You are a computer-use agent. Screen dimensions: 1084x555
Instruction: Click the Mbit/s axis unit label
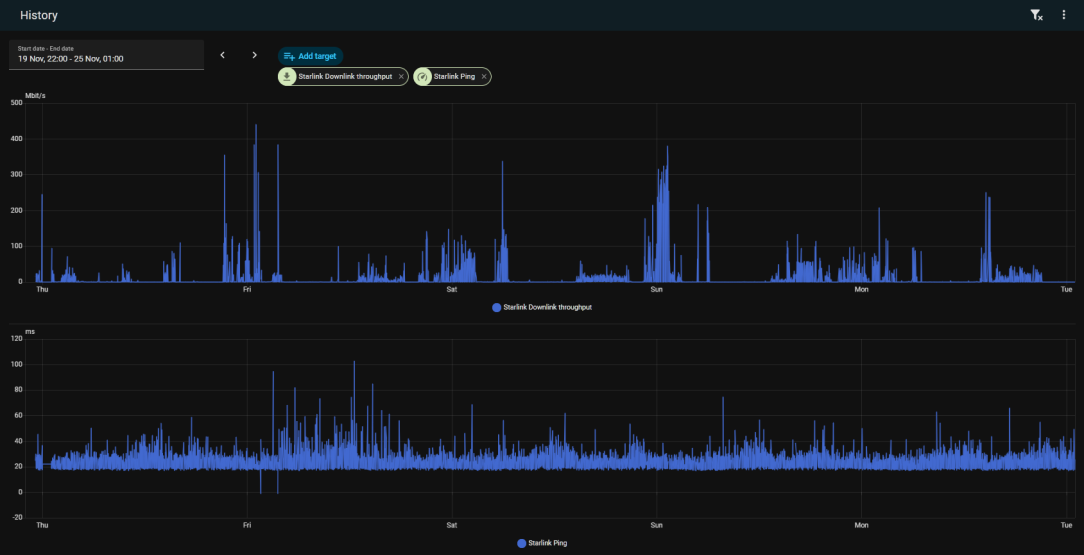[35, 95]
